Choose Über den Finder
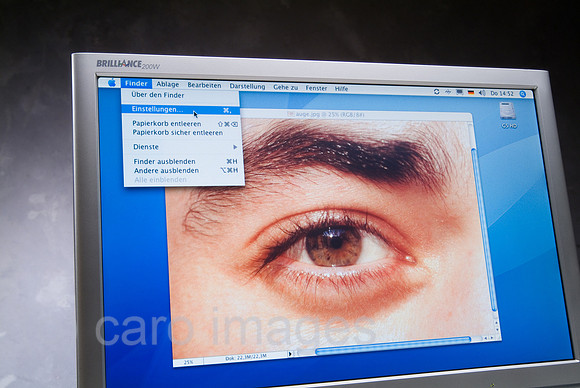 (180, 95)
